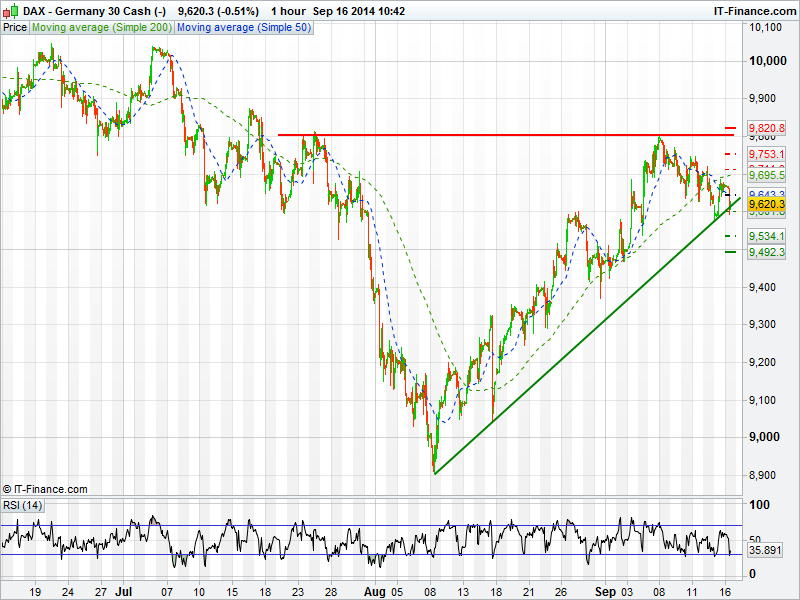Select the green rising trendline

click(587, 336)
